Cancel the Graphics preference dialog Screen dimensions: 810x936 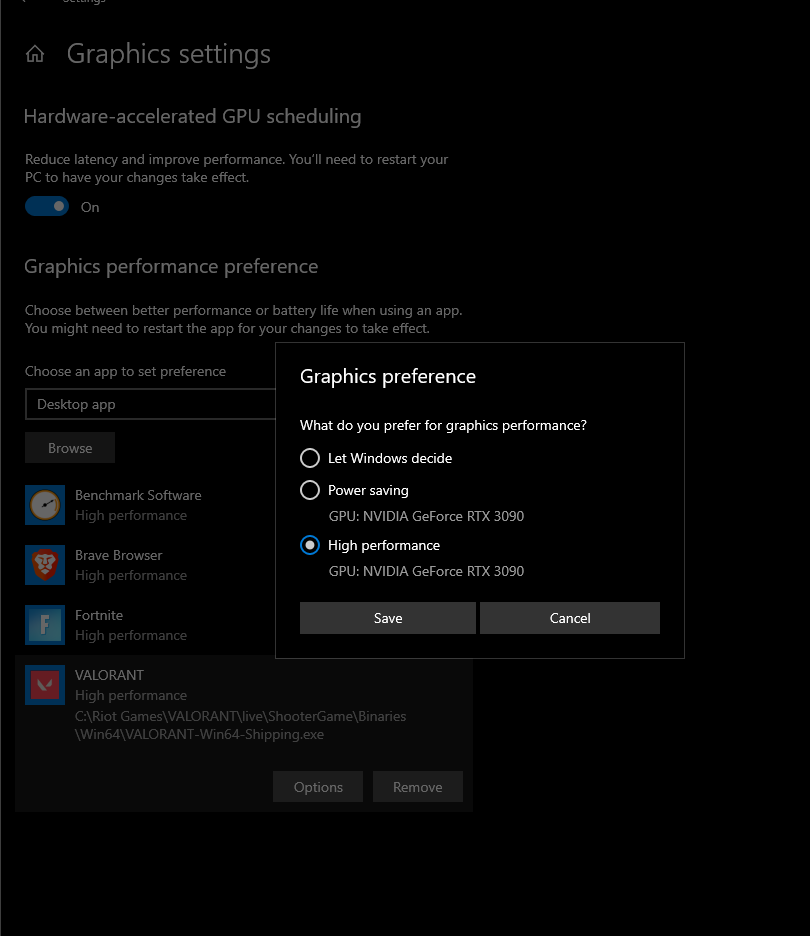[x=570, y=618]
